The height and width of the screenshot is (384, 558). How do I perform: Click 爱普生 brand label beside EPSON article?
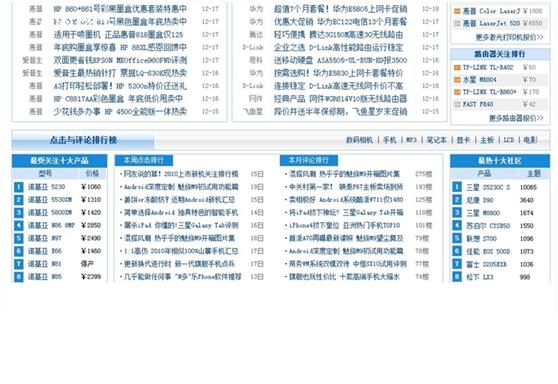pos(32,60)
